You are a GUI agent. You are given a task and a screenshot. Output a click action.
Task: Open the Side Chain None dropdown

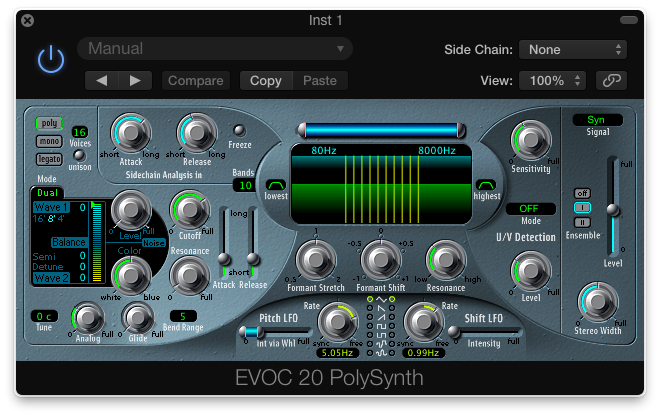click(573, 50)
